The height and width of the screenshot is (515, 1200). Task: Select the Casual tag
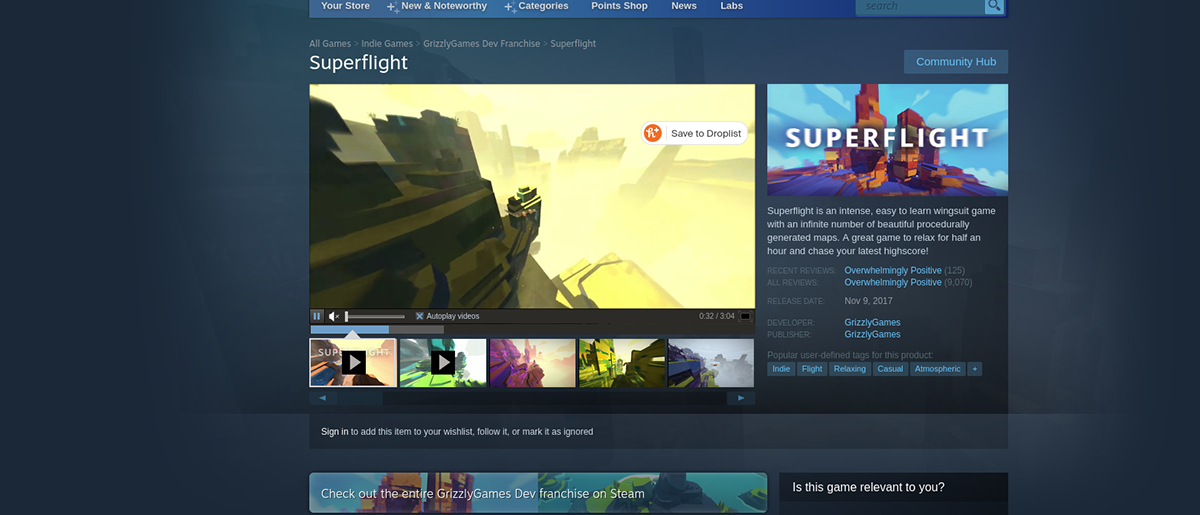click(x=890, y=369)
